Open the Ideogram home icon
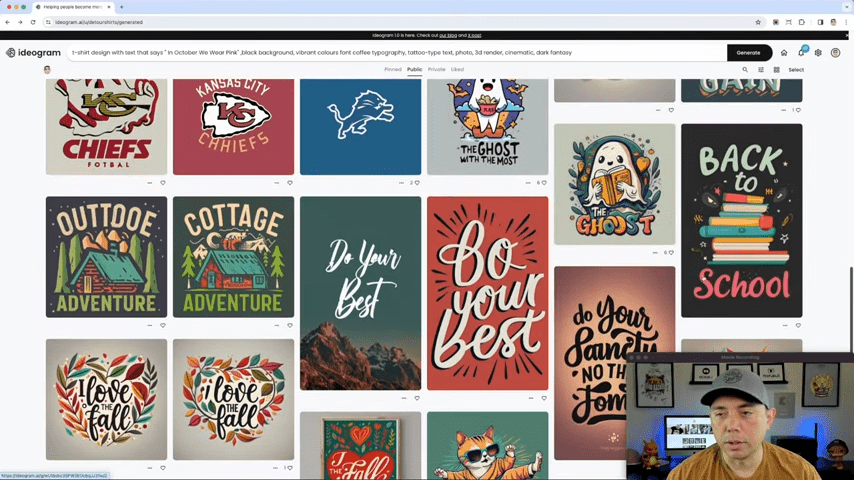Image resolution: width=854 pixels, height=480 pixels. click(784, 53)
